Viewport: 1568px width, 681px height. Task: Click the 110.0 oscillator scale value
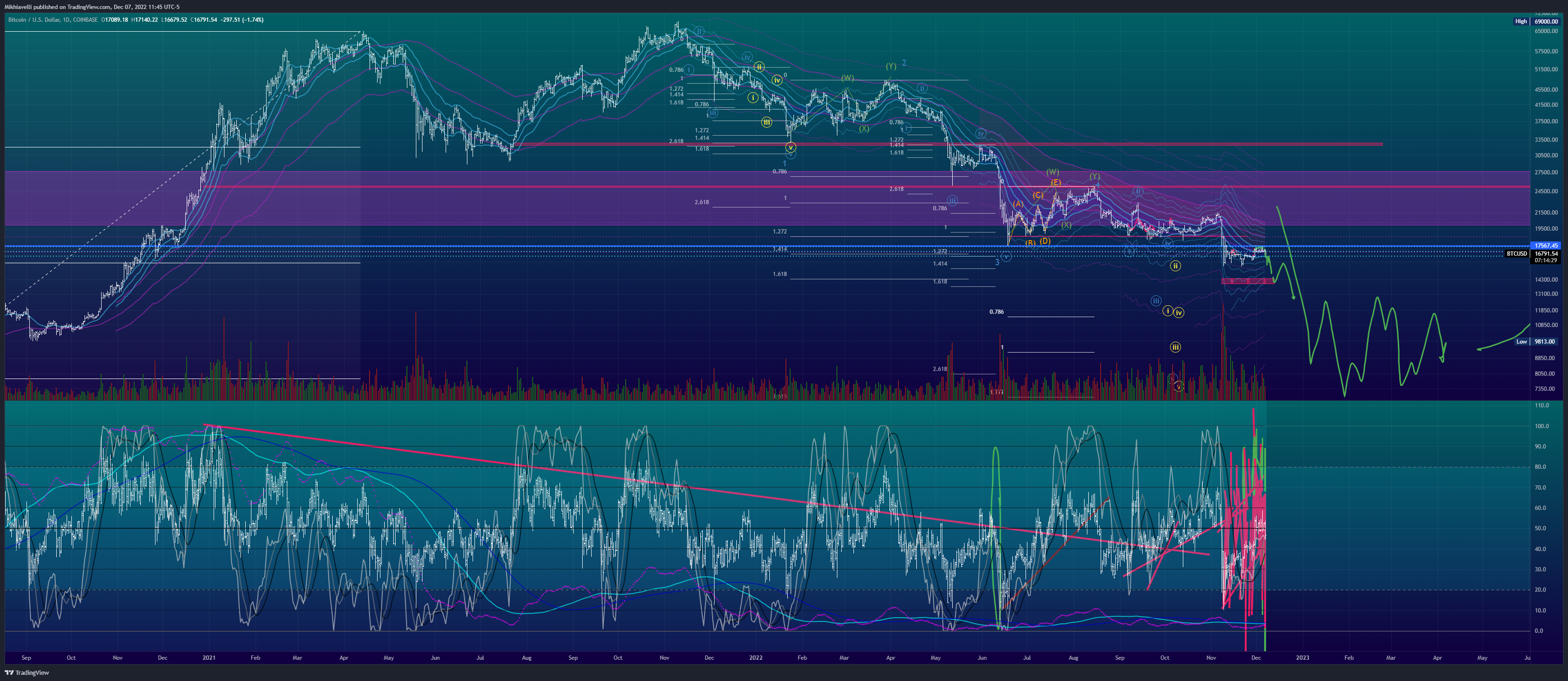tap(1542, 405)
